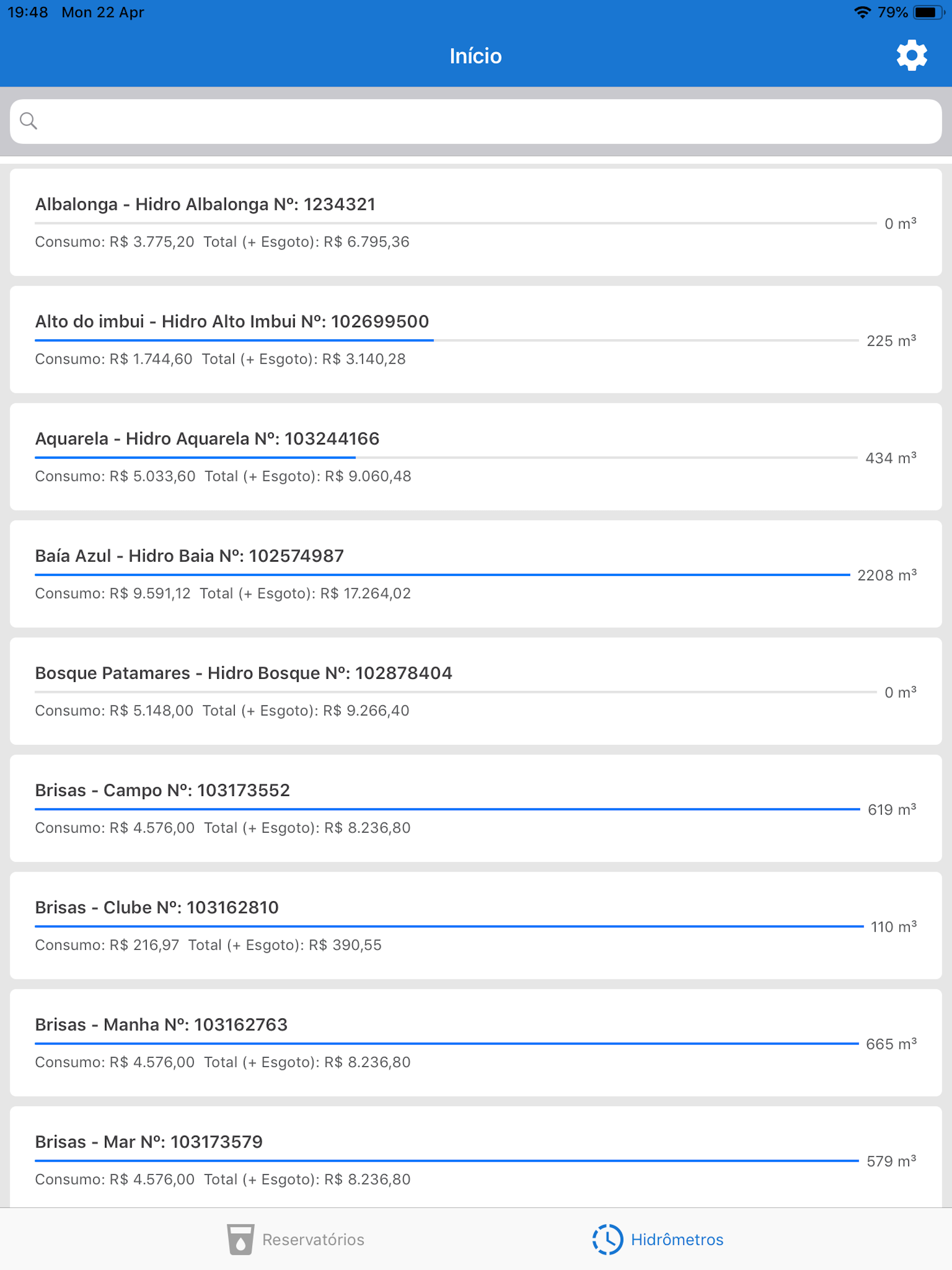Screen dimensions: 952x1270
Task: Tap the 619 m³ reading
Action: (892, 809)
